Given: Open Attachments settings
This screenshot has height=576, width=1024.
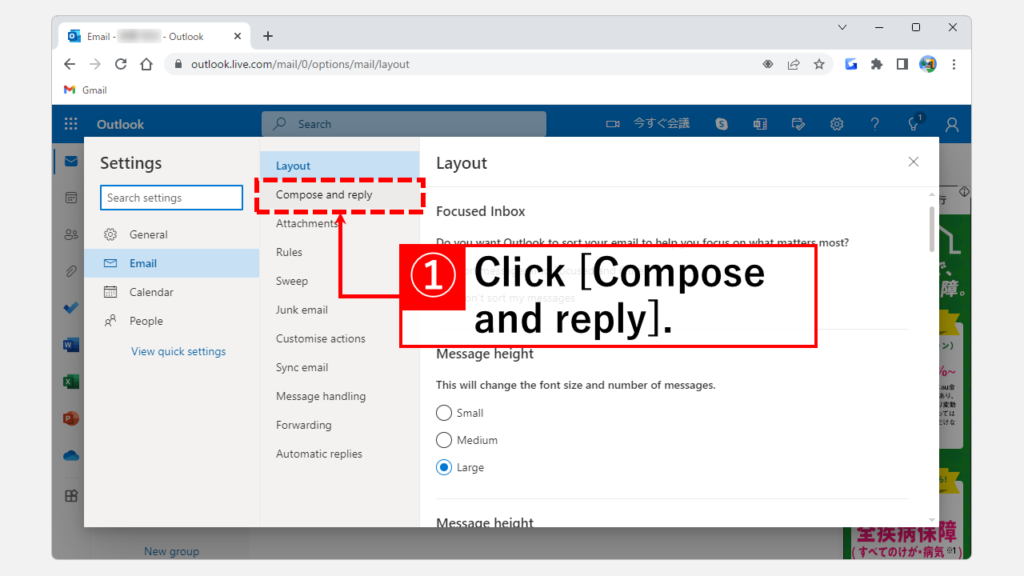Looking at the screenshot, I should (340, 223).
